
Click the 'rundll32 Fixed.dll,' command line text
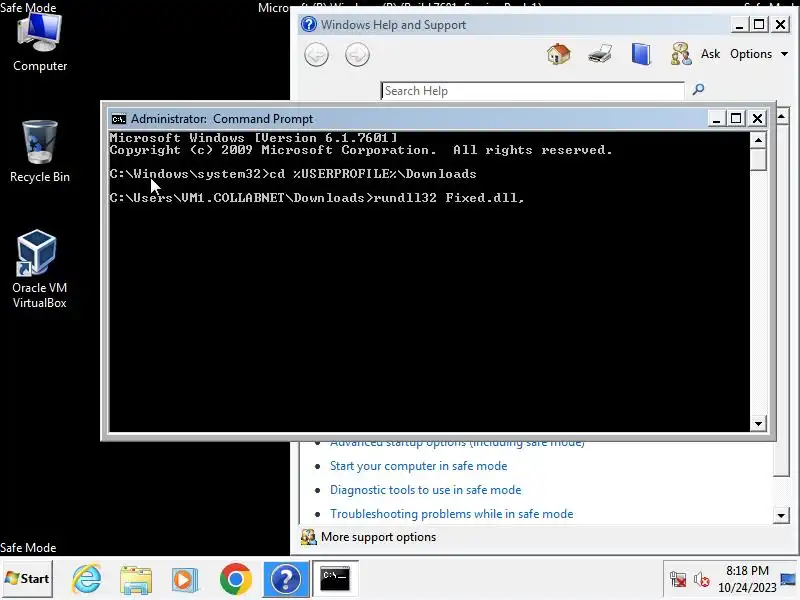click(x=448, y=198)
